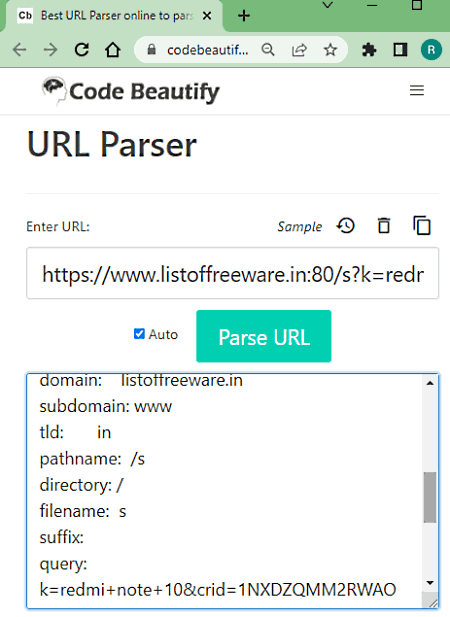This screenshot has height=617, width=450.
Task: Share this page using the share icon
Action: point(299,50)
